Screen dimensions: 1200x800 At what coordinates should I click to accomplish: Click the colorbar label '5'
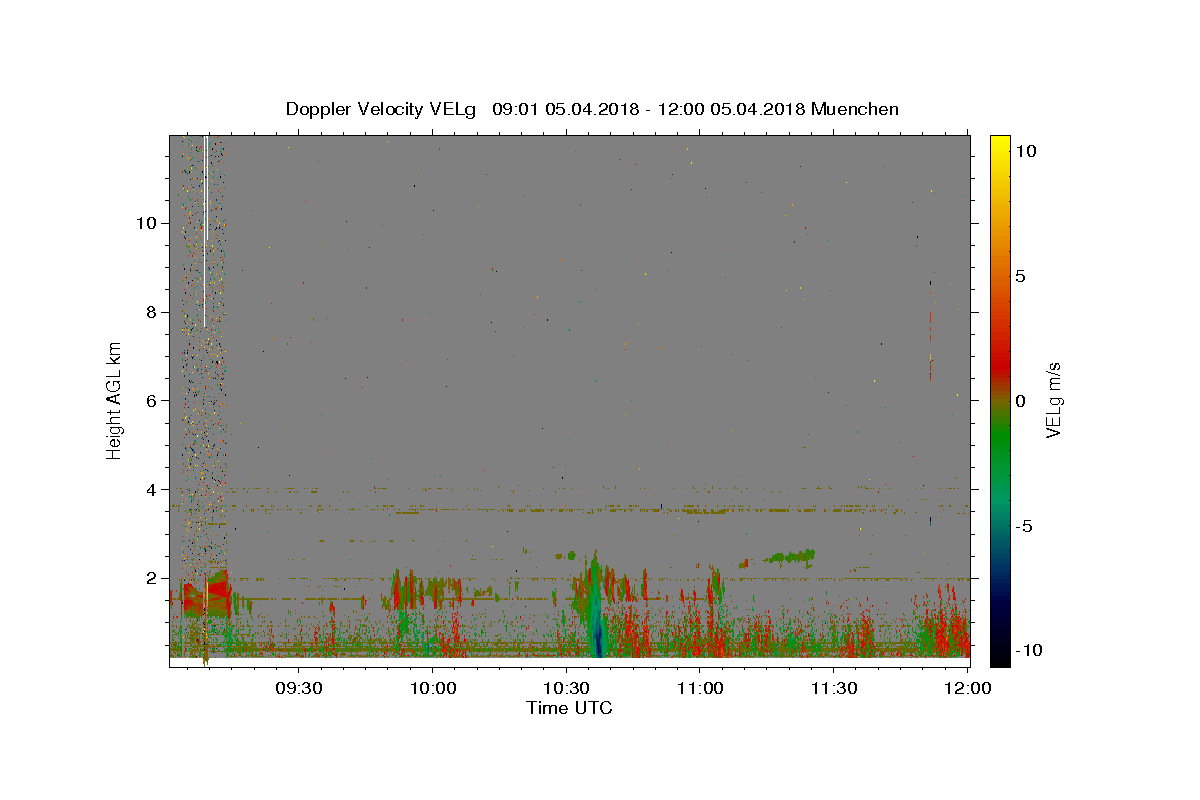point(1020,276)
